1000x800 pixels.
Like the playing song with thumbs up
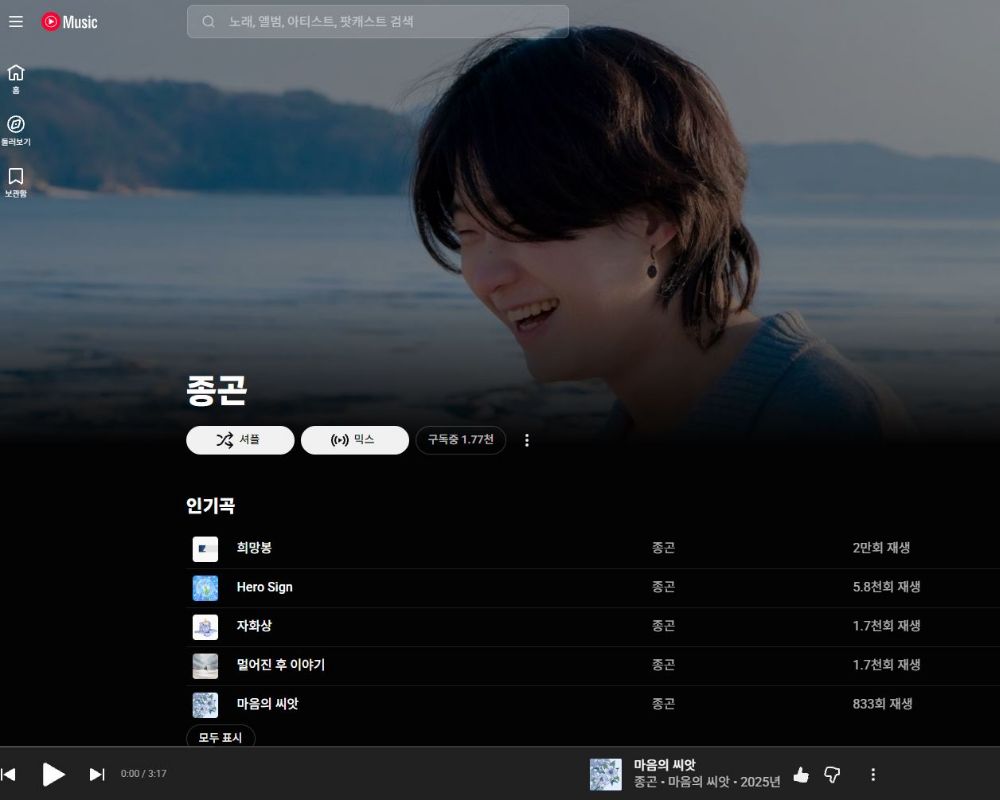tap(801, 774)
